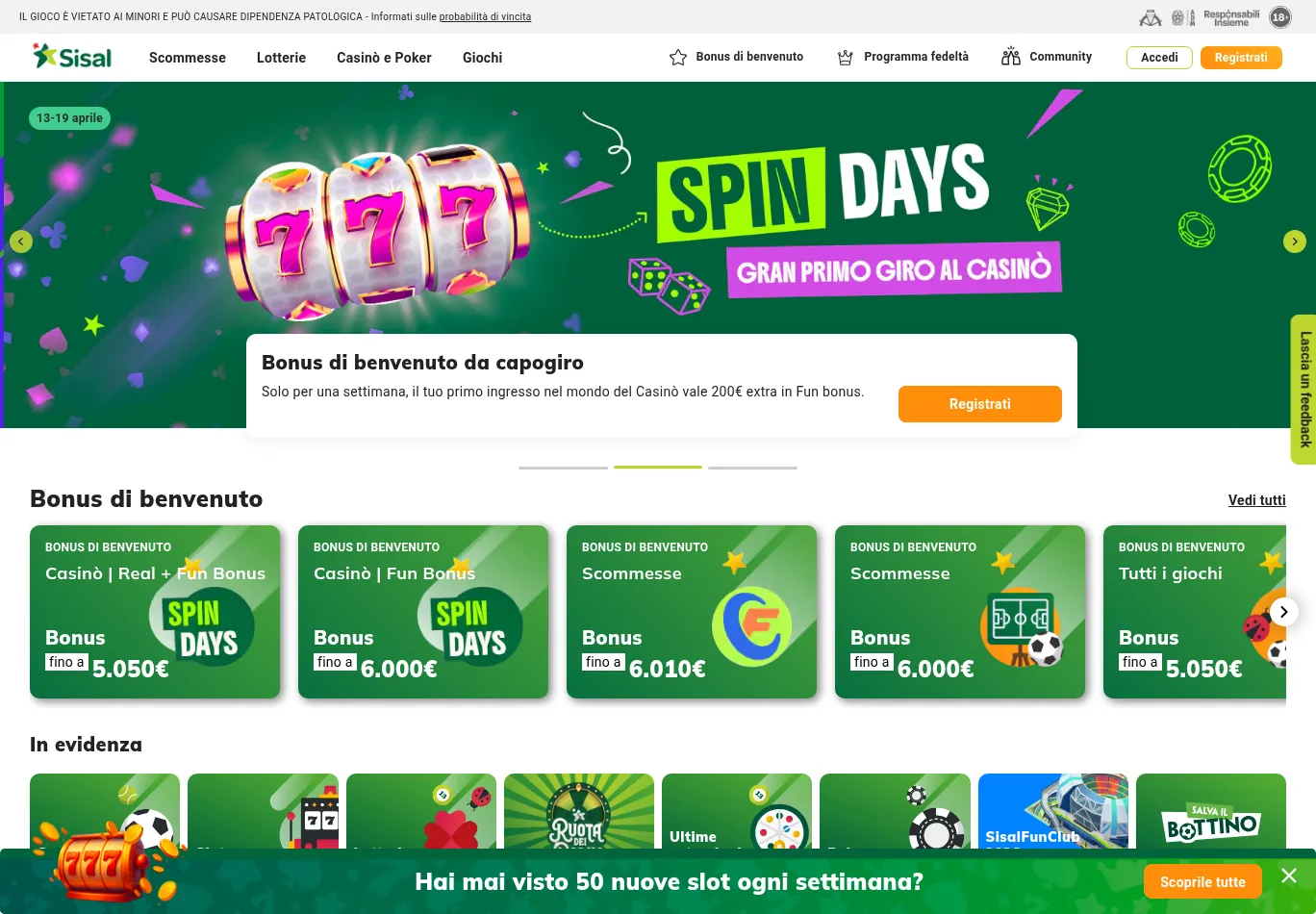Open the Casinò e Poker menu

(x=384, y=58)
